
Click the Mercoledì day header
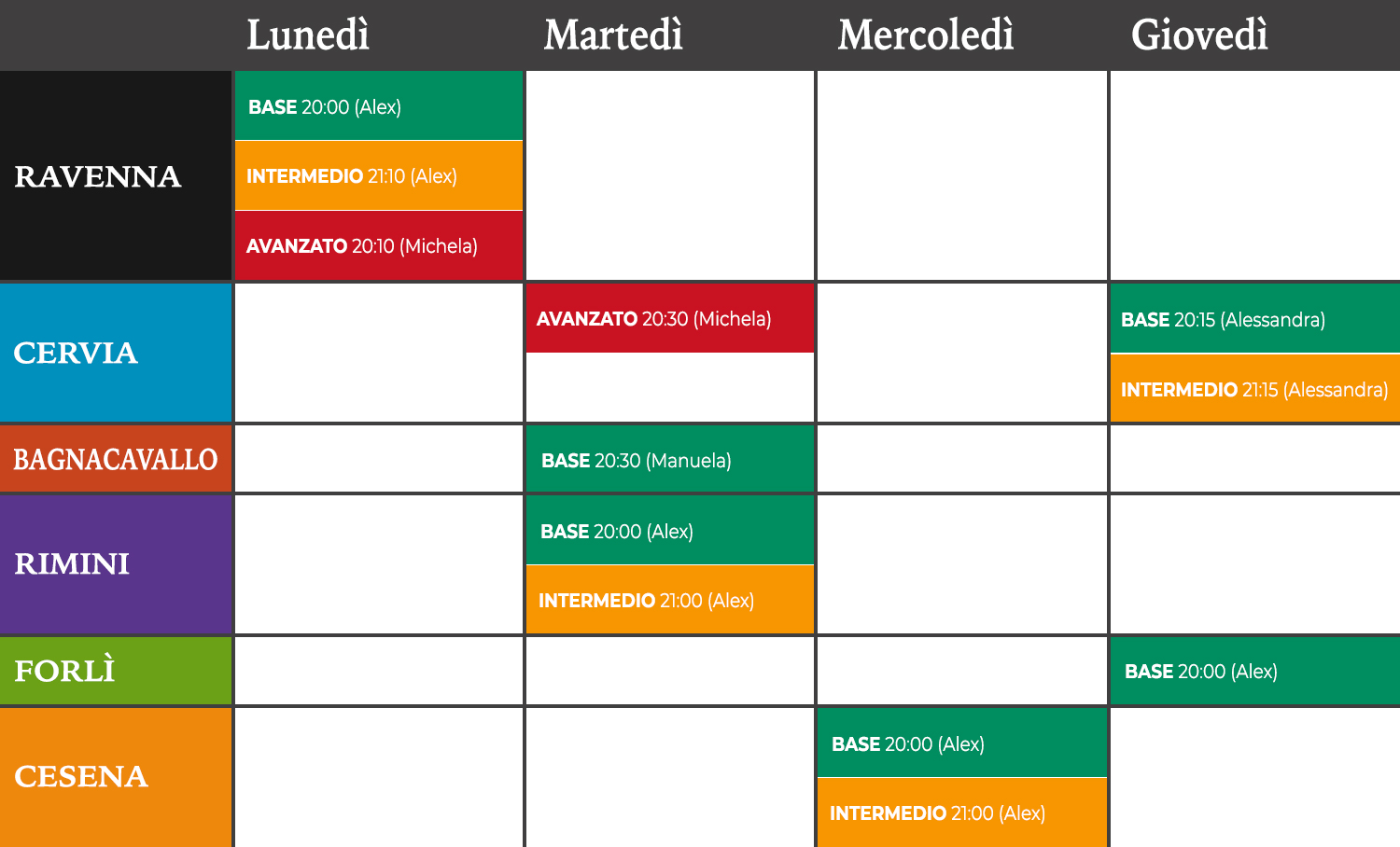(925, 35)
